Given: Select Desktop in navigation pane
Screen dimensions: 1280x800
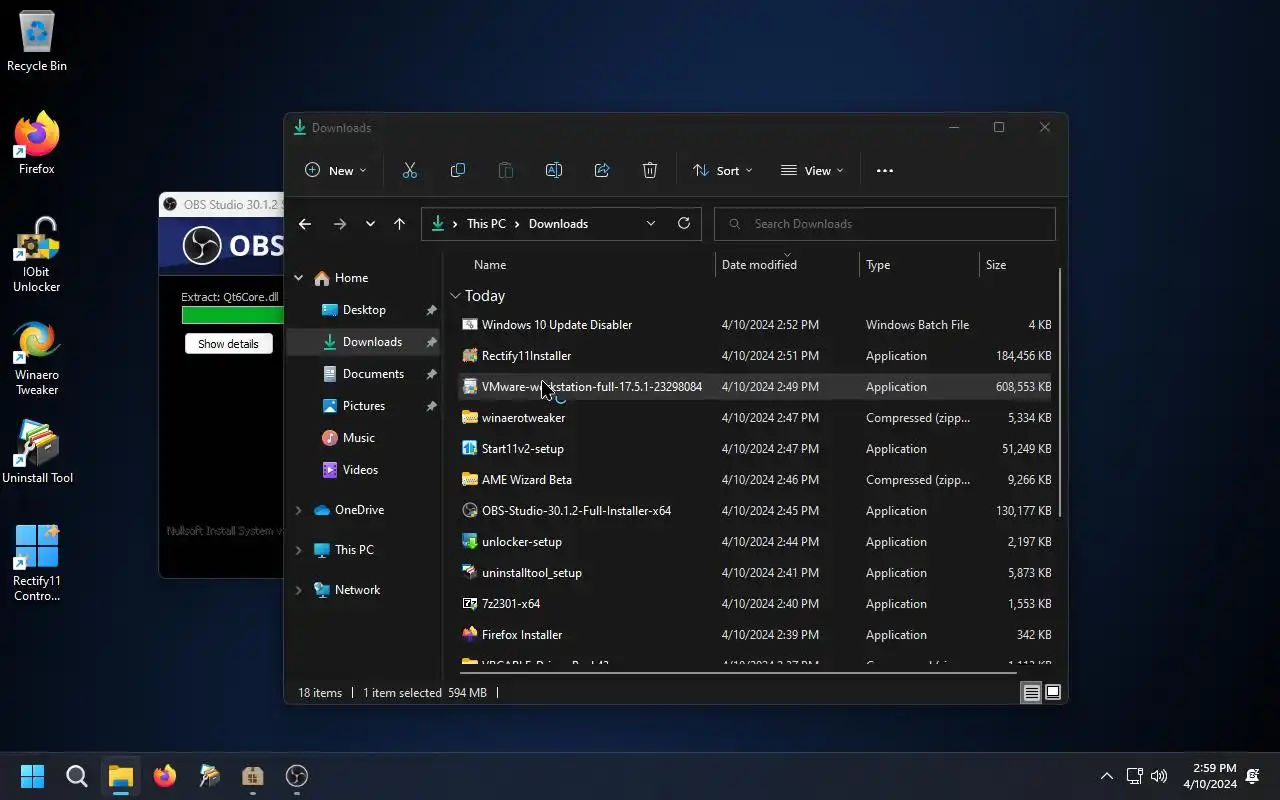Looking at the screenshot, I should (364, 310).
